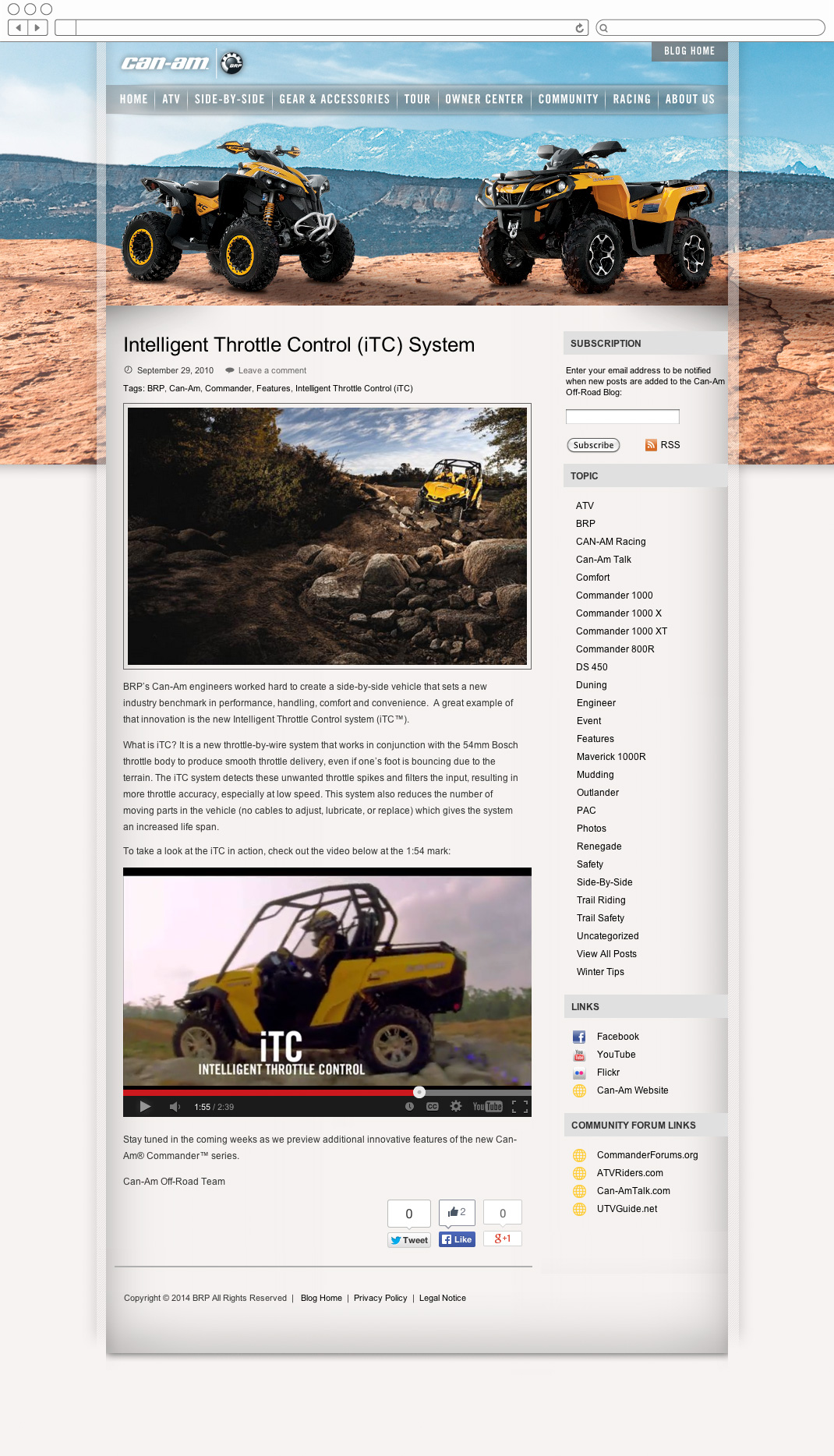Open the Commander 1000 XT topic
This screenshot has height=1456, width=834.
click(621, 631)
